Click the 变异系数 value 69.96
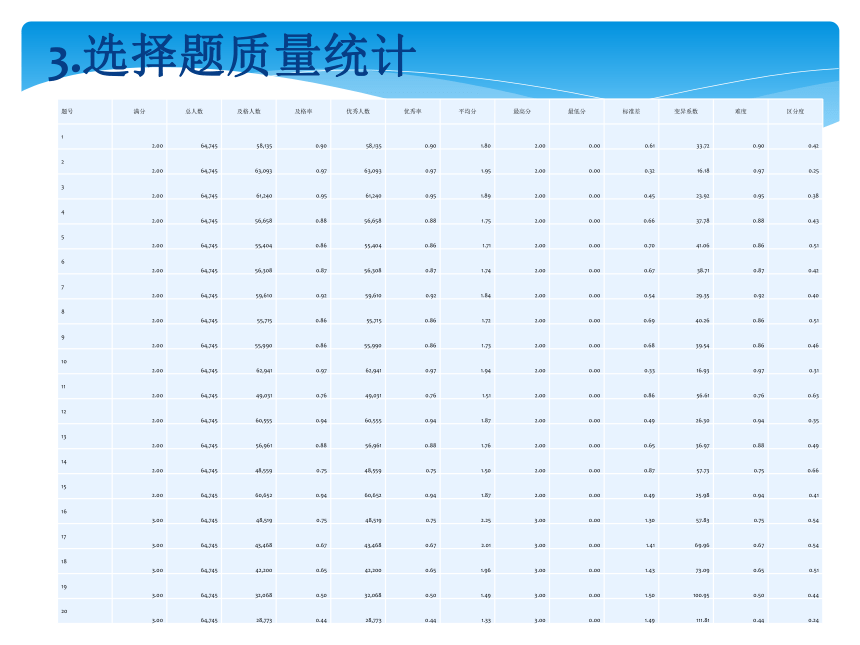Image resolution: width=860 pixels, height=645 pixels. (702, 546)
